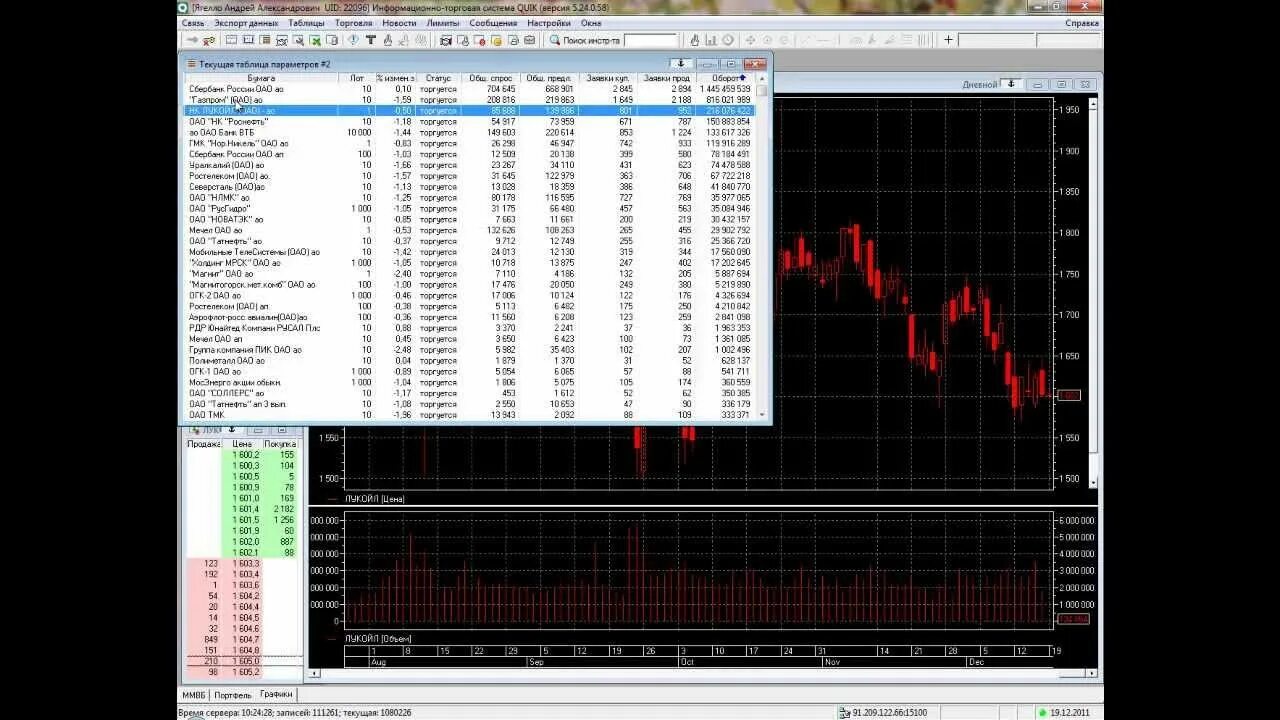The image size is (1280, 720).
Task: Open the Справка menu
Action: click(x=1082, y=23)
